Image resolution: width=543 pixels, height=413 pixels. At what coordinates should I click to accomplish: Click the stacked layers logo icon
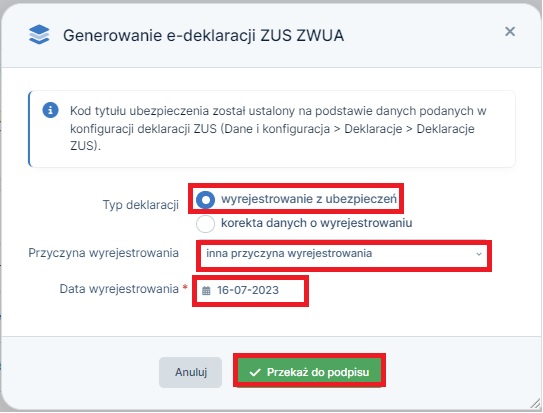point(39,35)
